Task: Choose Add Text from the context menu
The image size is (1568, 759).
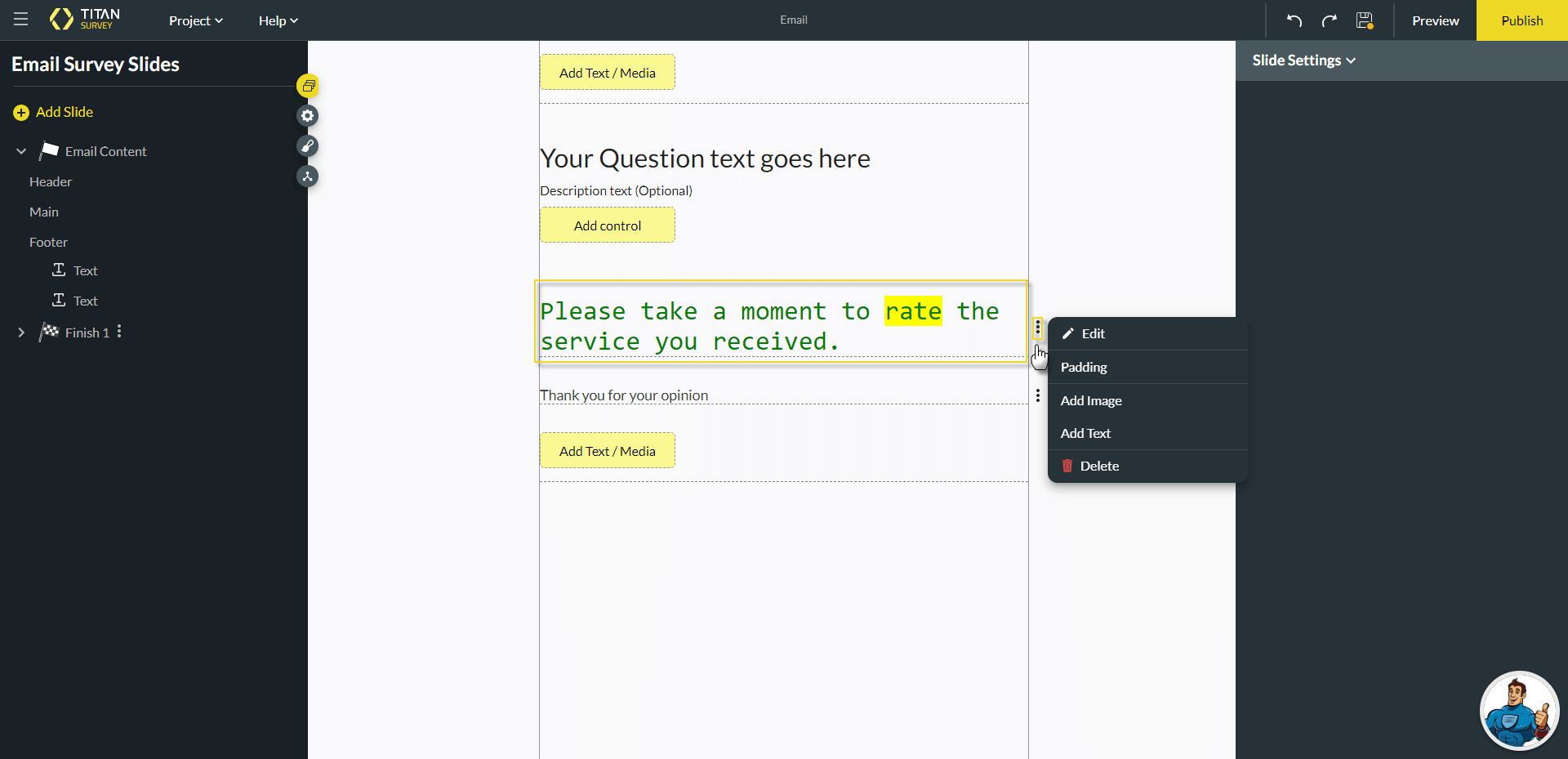Action: [x=1147, y=433]
